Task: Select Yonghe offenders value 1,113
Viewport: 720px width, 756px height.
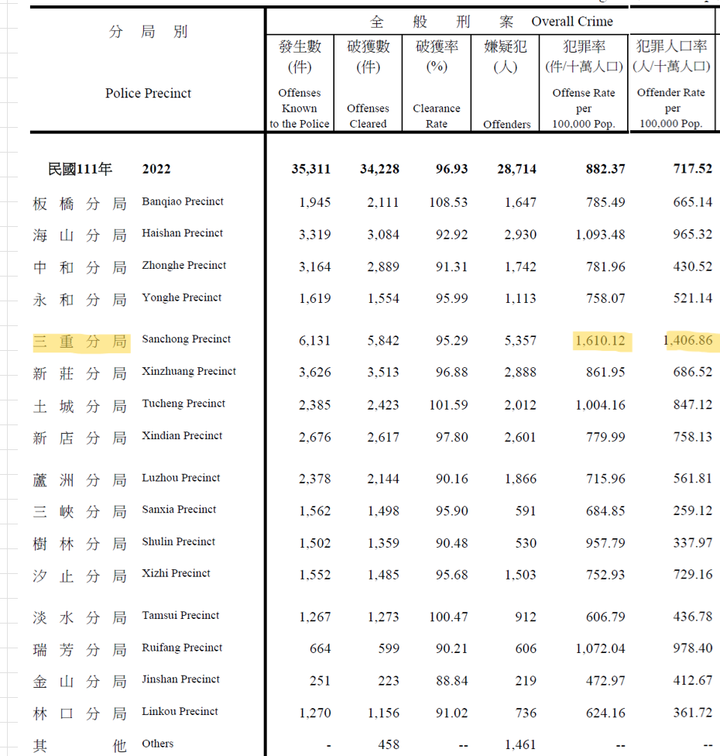Action: coord(520,299)
